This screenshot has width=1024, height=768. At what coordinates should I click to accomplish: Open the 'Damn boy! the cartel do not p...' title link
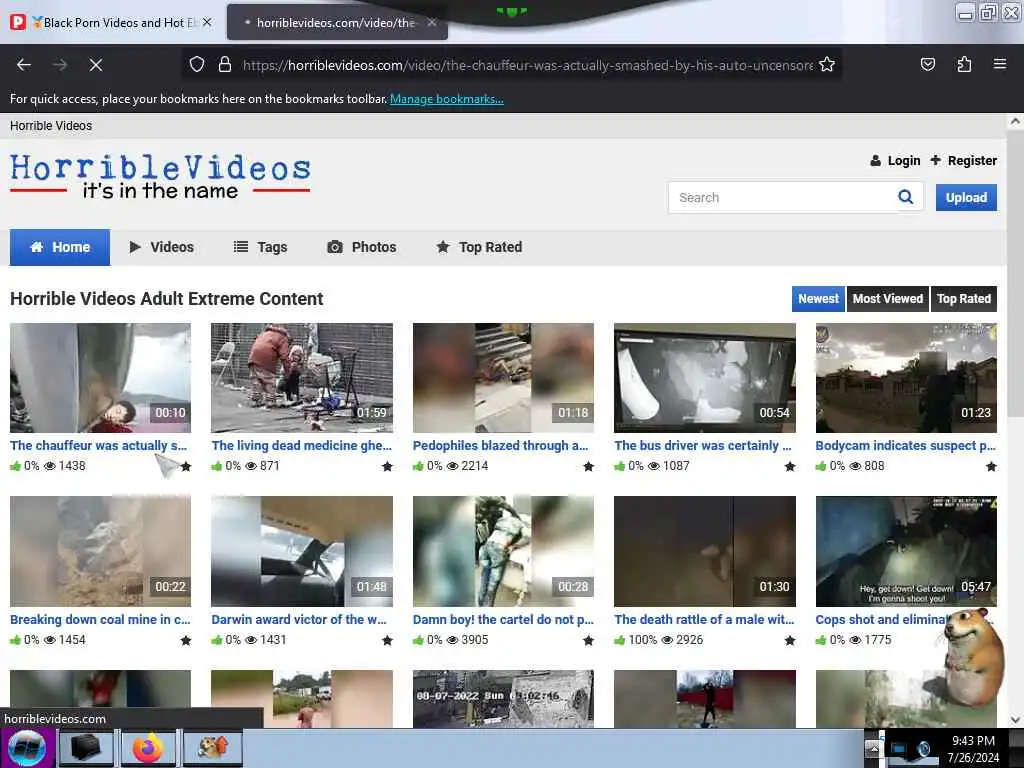pos(503,619)
